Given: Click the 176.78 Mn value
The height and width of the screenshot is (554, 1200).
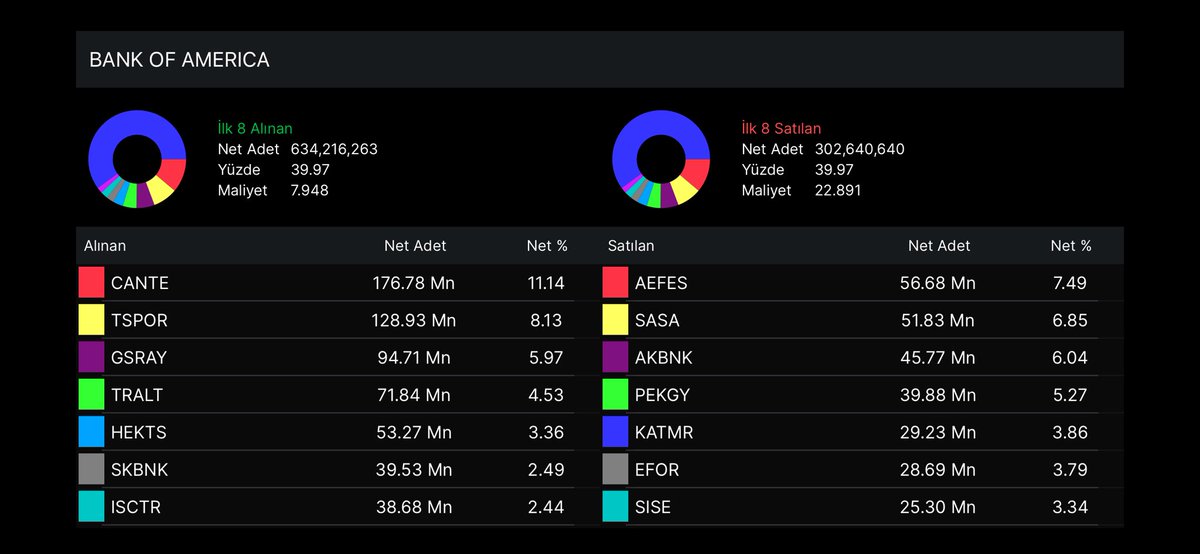Looking at the screenshot, I should coord(413,283).
